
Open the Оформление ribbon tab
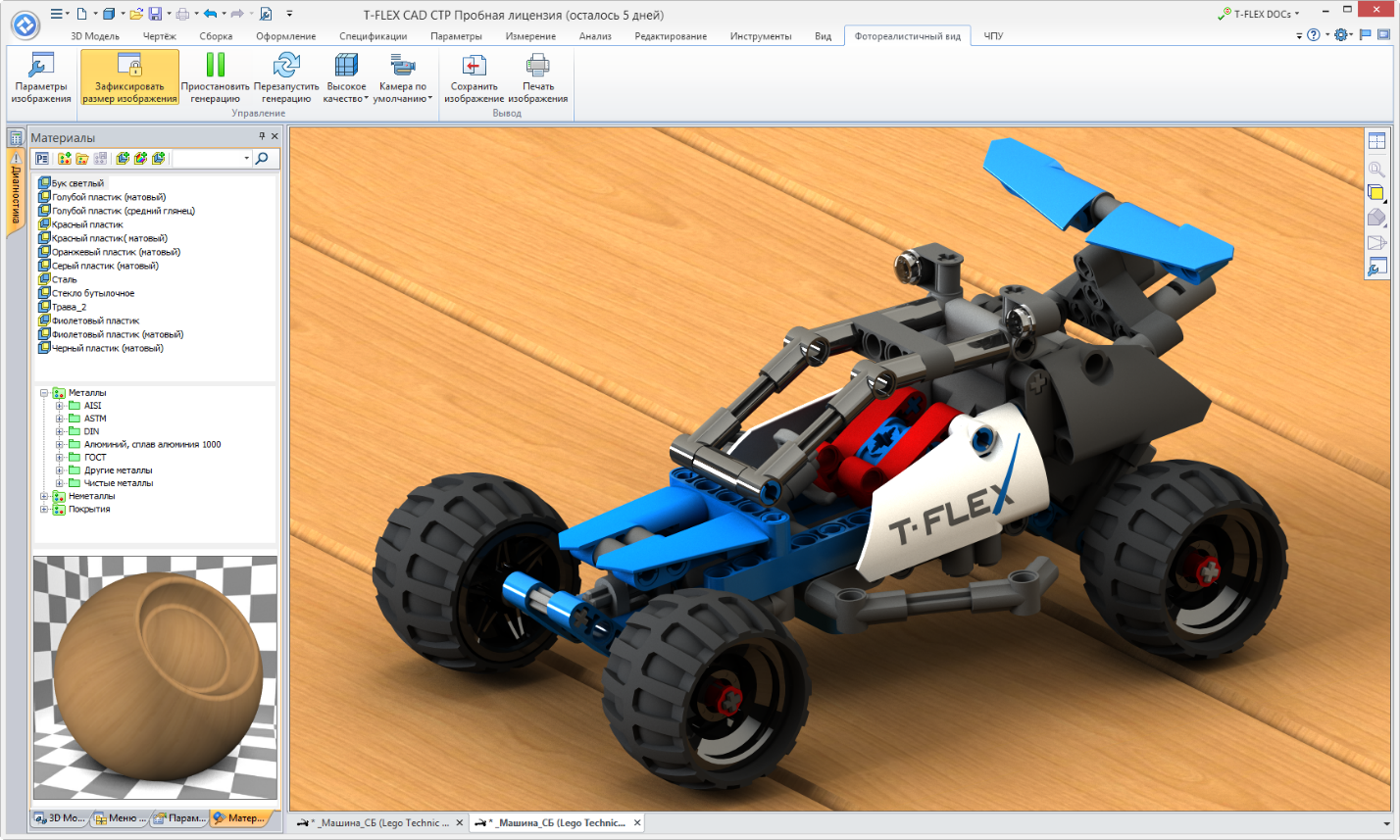[x=285, y=36]
